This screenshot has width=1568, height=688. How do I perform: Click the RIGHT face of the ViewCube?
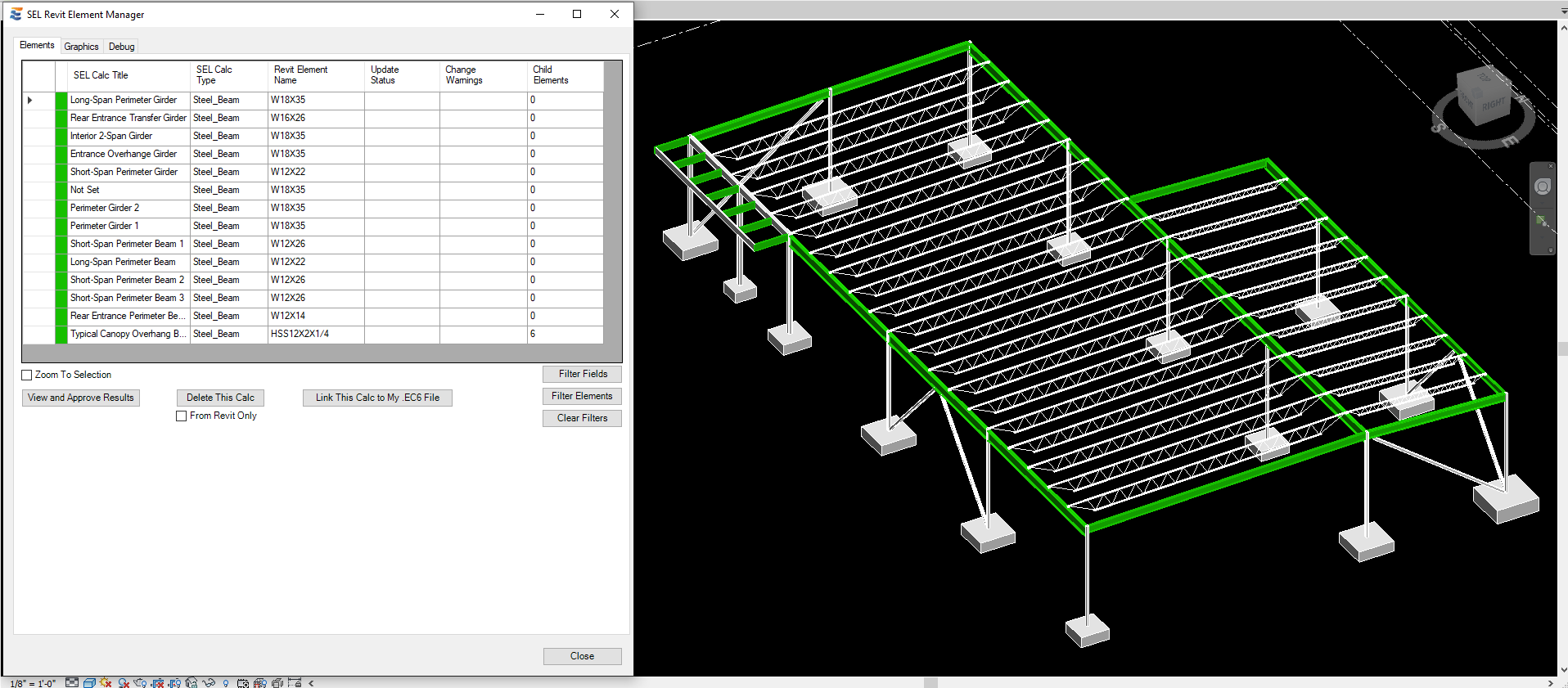(x=1494, y=105)
